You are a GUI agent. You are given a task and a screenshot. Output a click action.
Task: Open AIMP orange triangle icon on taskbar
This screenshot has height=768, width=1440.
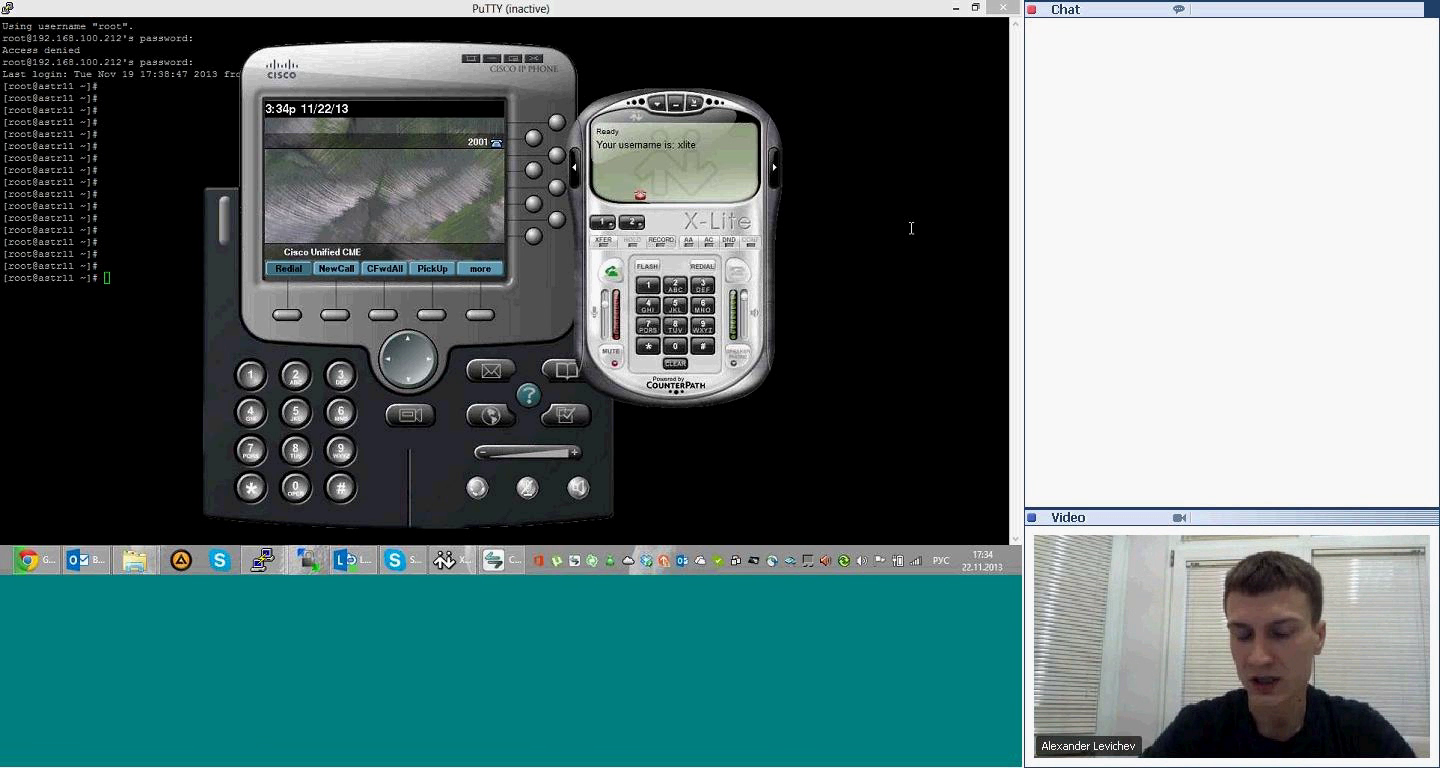(x=180, y=560)
